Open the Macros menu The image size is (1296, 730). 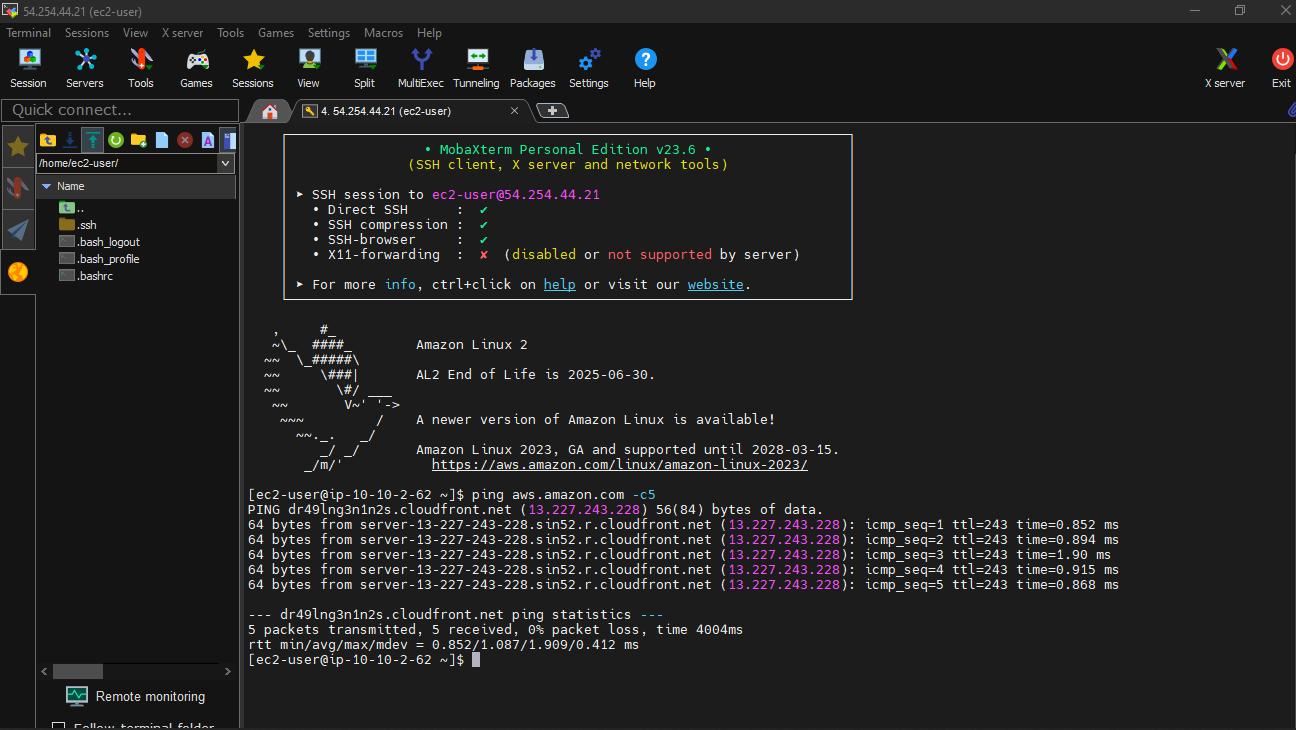383,33
